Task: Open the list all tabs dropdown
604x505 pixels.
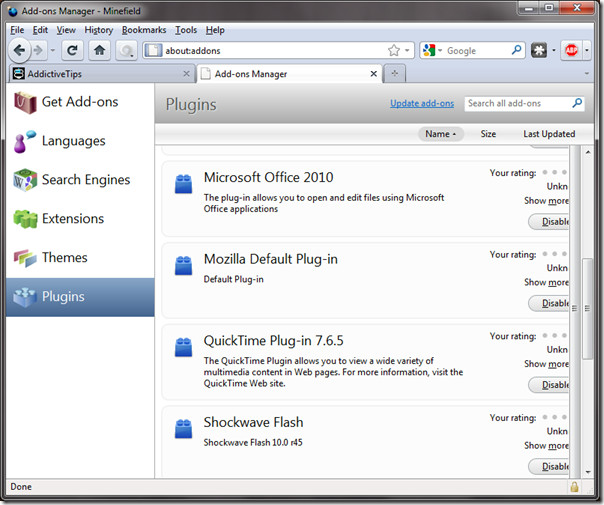Action: (587, 74)
